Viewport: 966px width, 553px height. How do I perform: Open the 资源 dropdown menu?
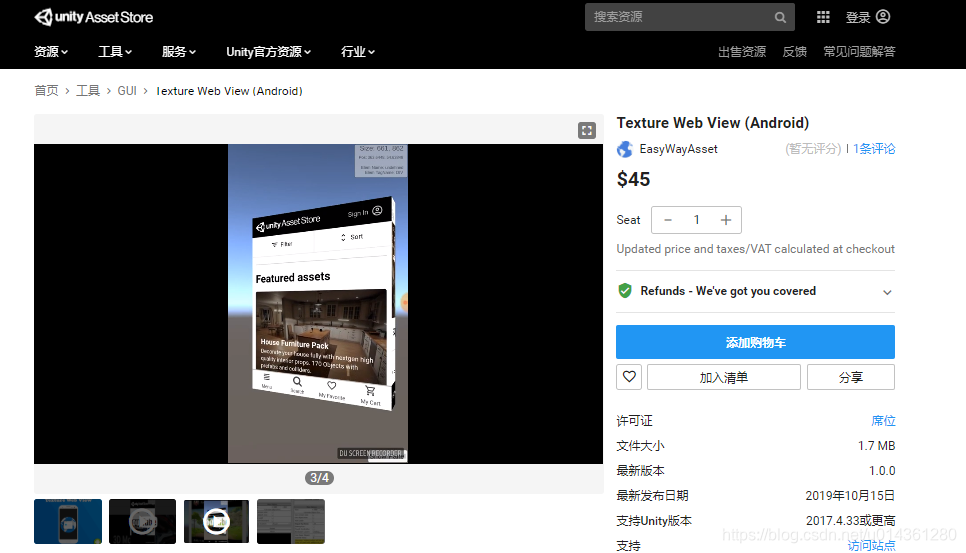(51, 52)
